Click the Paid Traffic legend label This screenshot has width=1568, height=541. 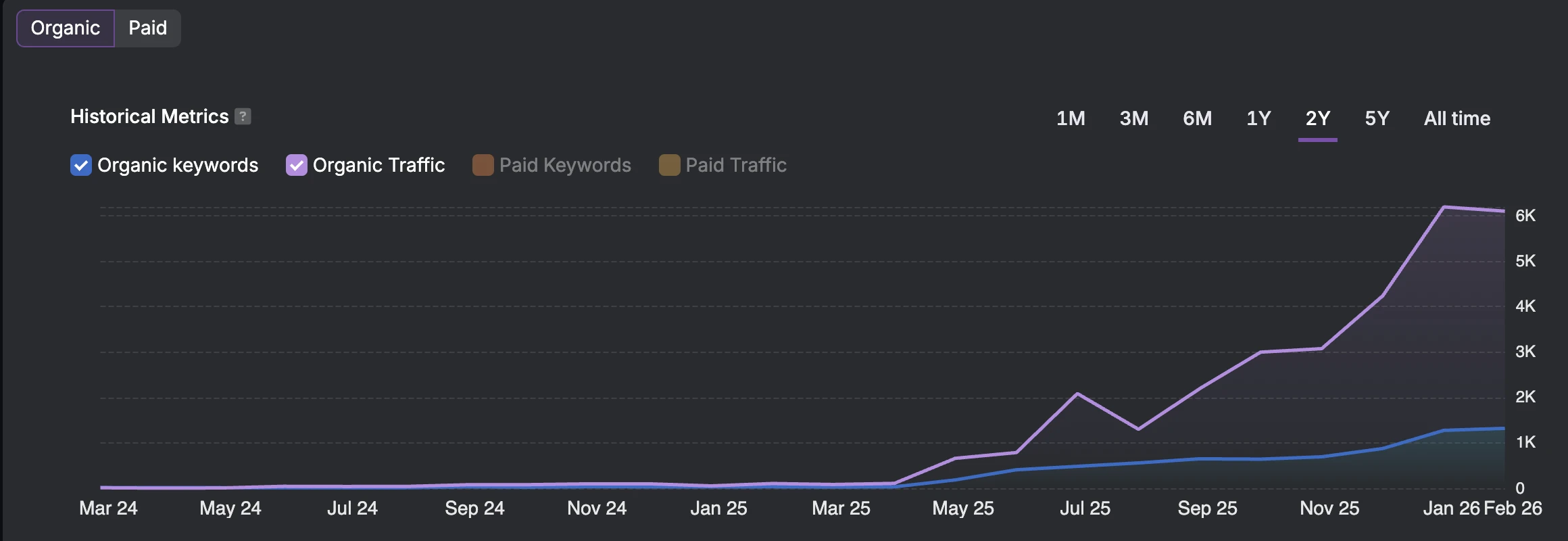(x=736, y=165)
